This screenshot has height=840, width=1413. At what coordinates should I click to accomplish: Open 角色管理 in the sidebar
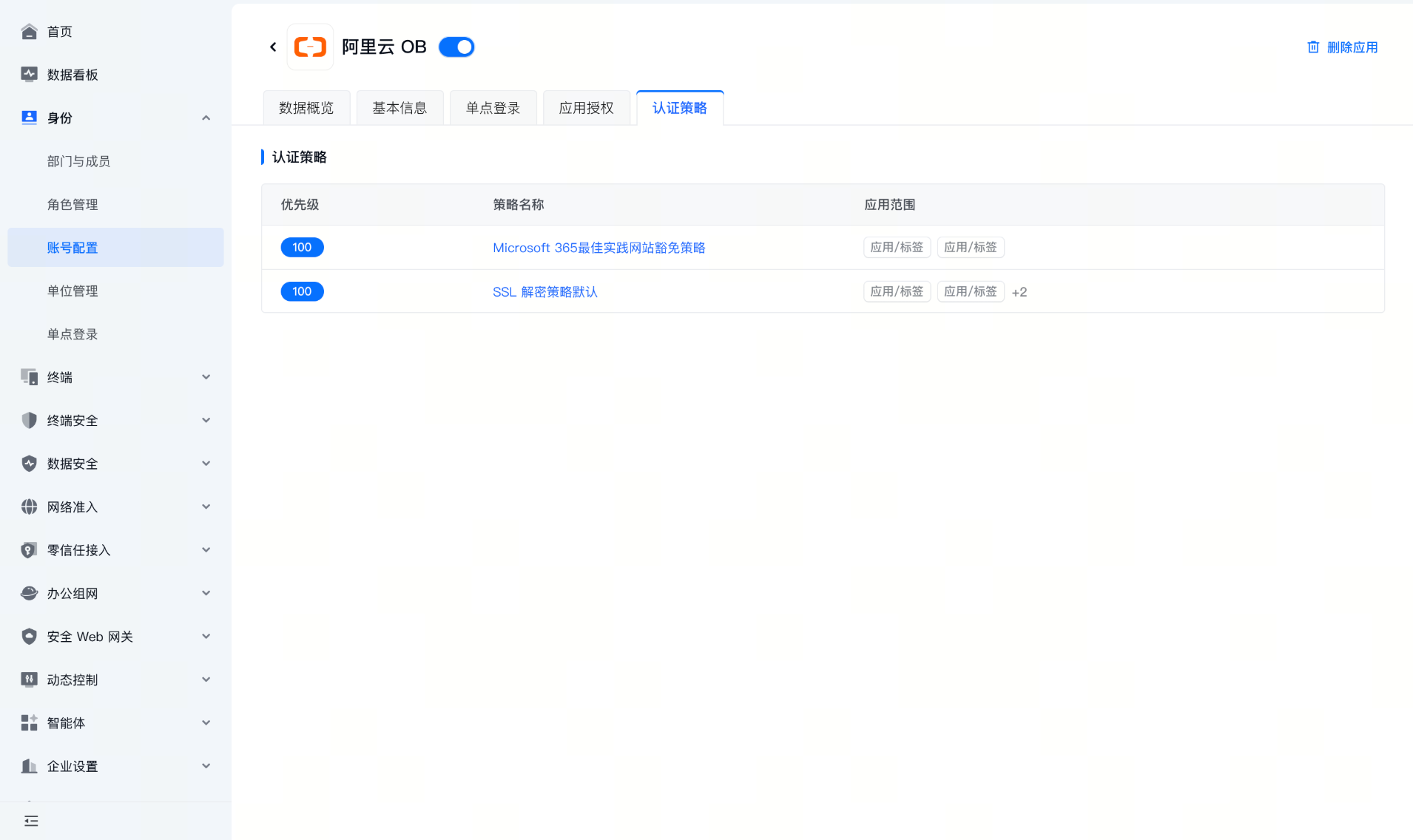click(x=115, y=204)
